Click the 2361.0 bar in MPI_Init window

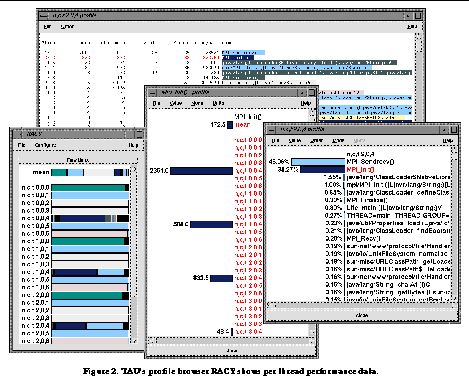point(202,171)
